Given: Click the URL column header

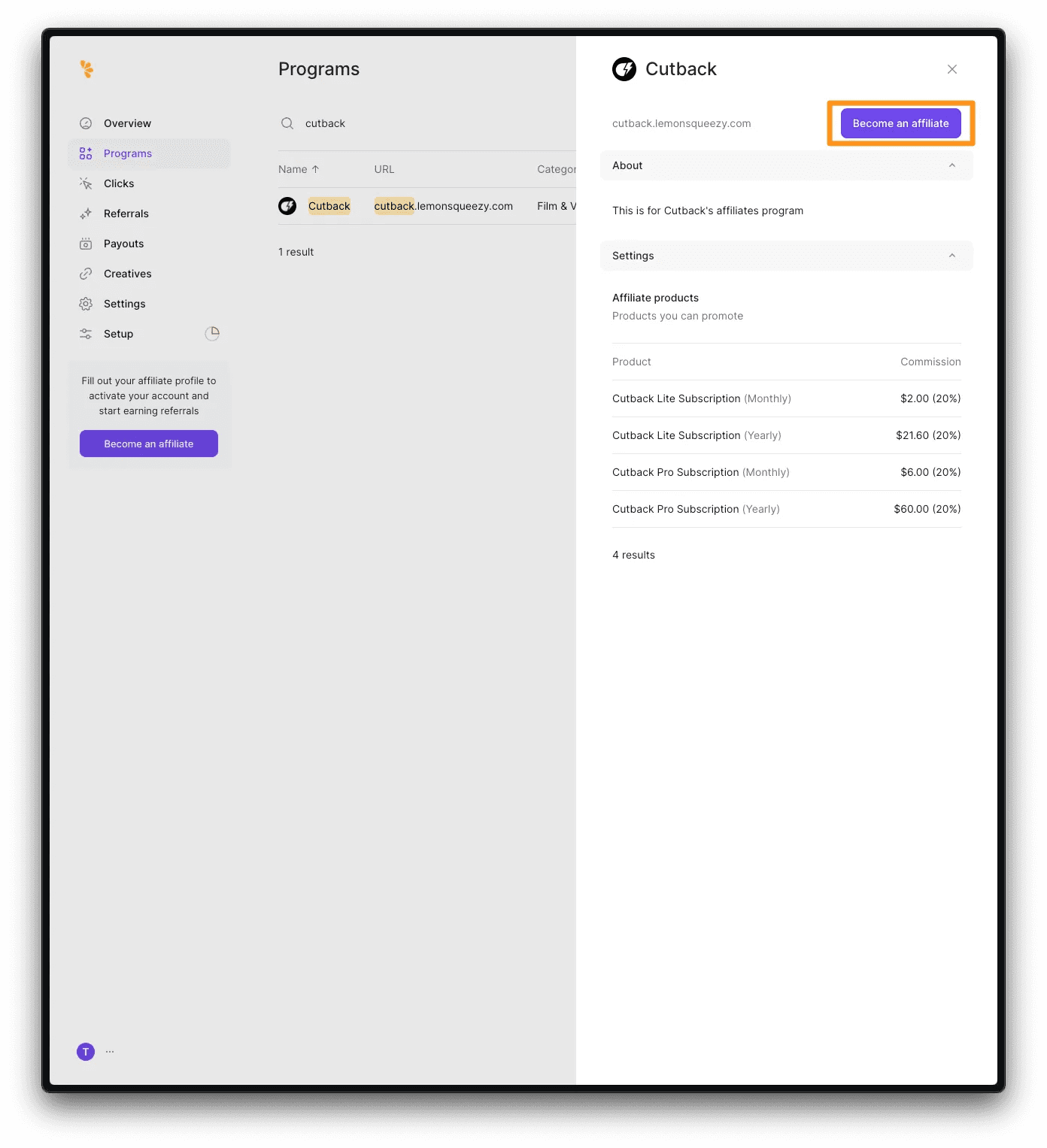Looking at the screenshot, I should 384,169.
